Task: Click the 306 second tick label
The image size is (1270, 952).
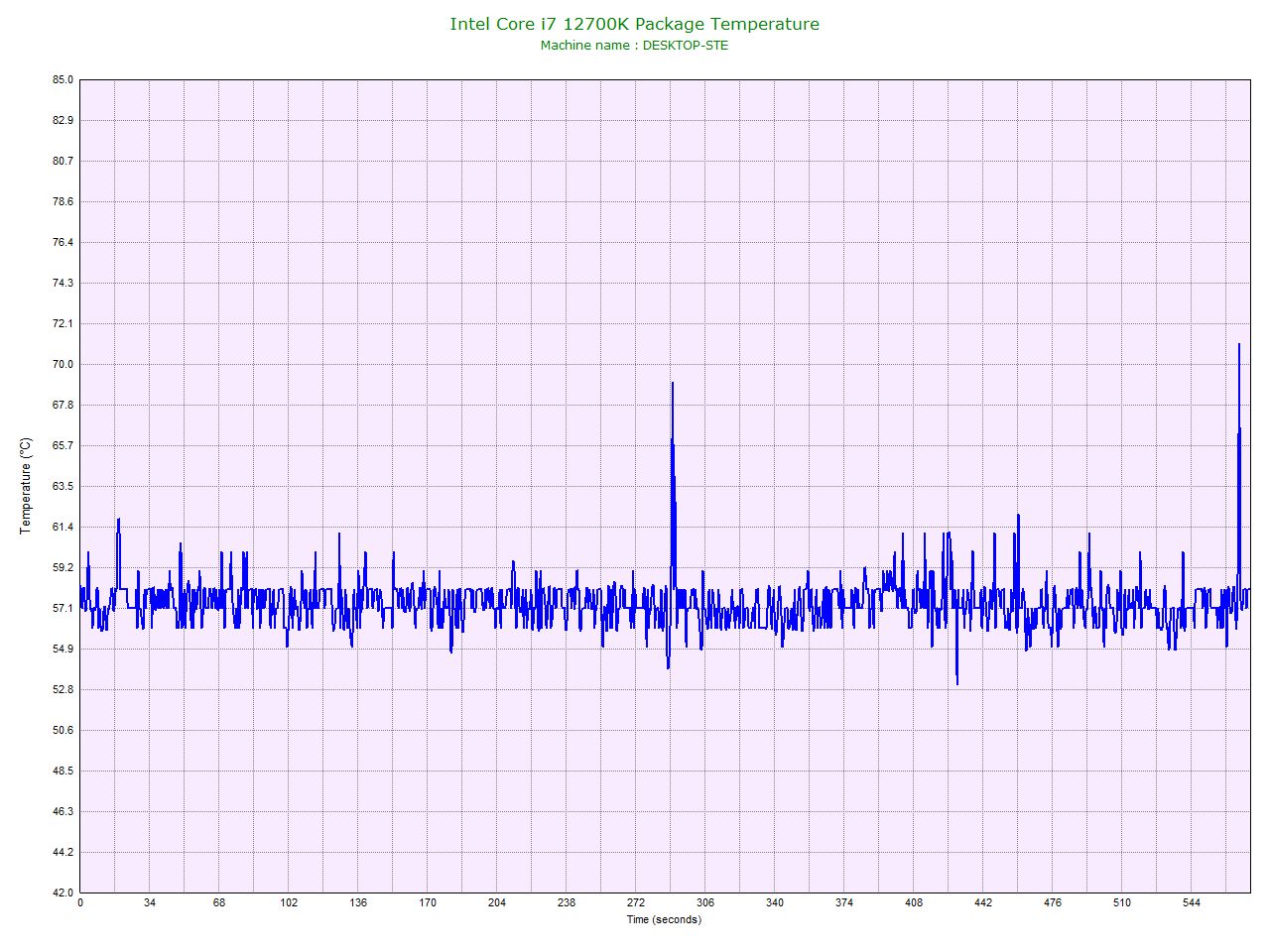Action: pos(705,902)
